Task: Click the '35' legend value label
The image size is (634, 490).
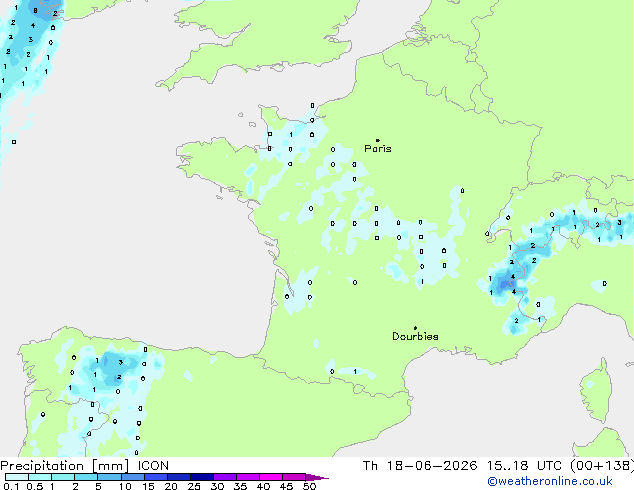Action: (240, 486)
